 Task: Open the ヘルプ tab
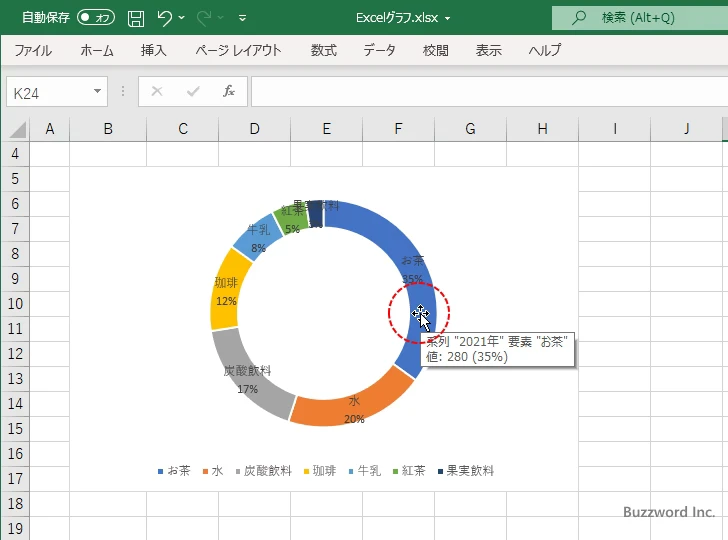[545, 50]
